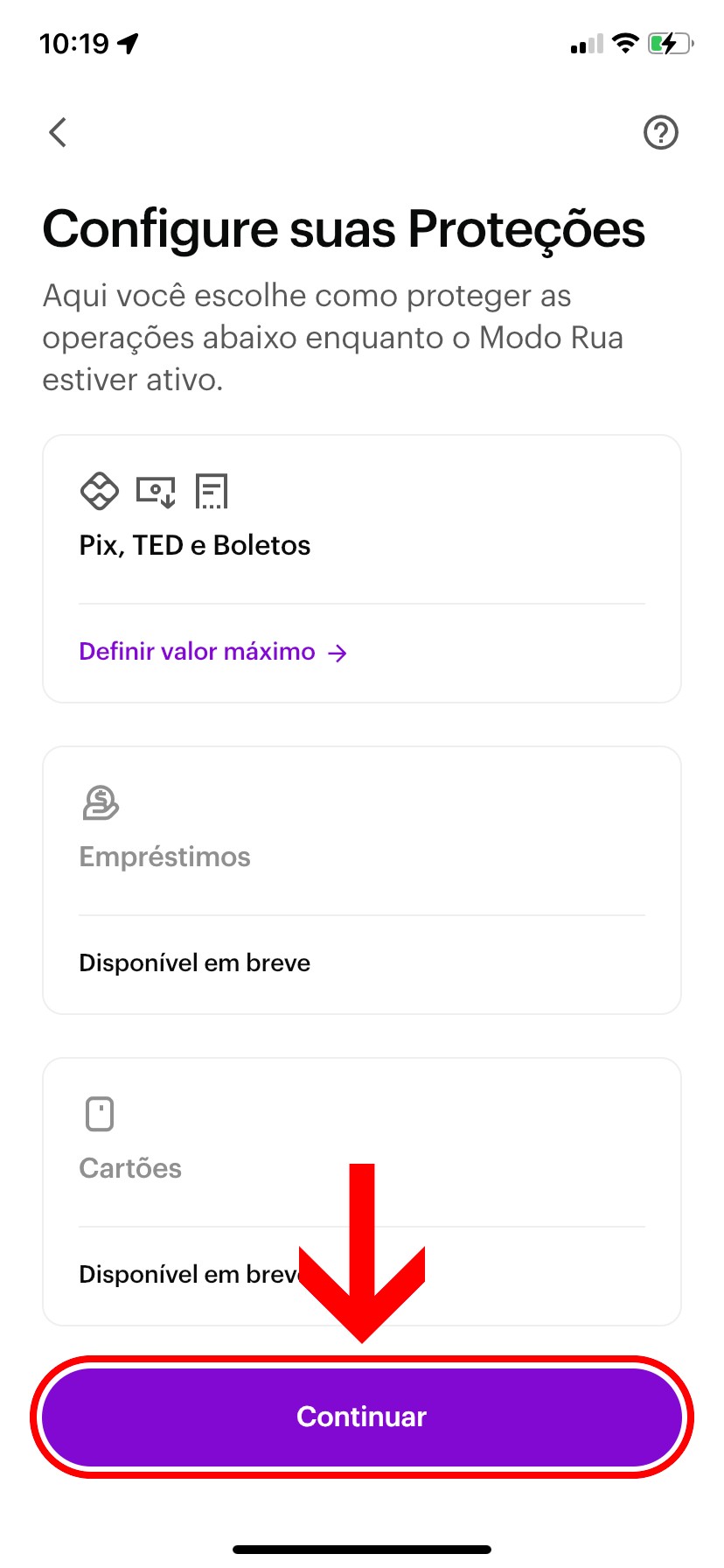Select the Pix, TED e Boletos label

(195, 545)
